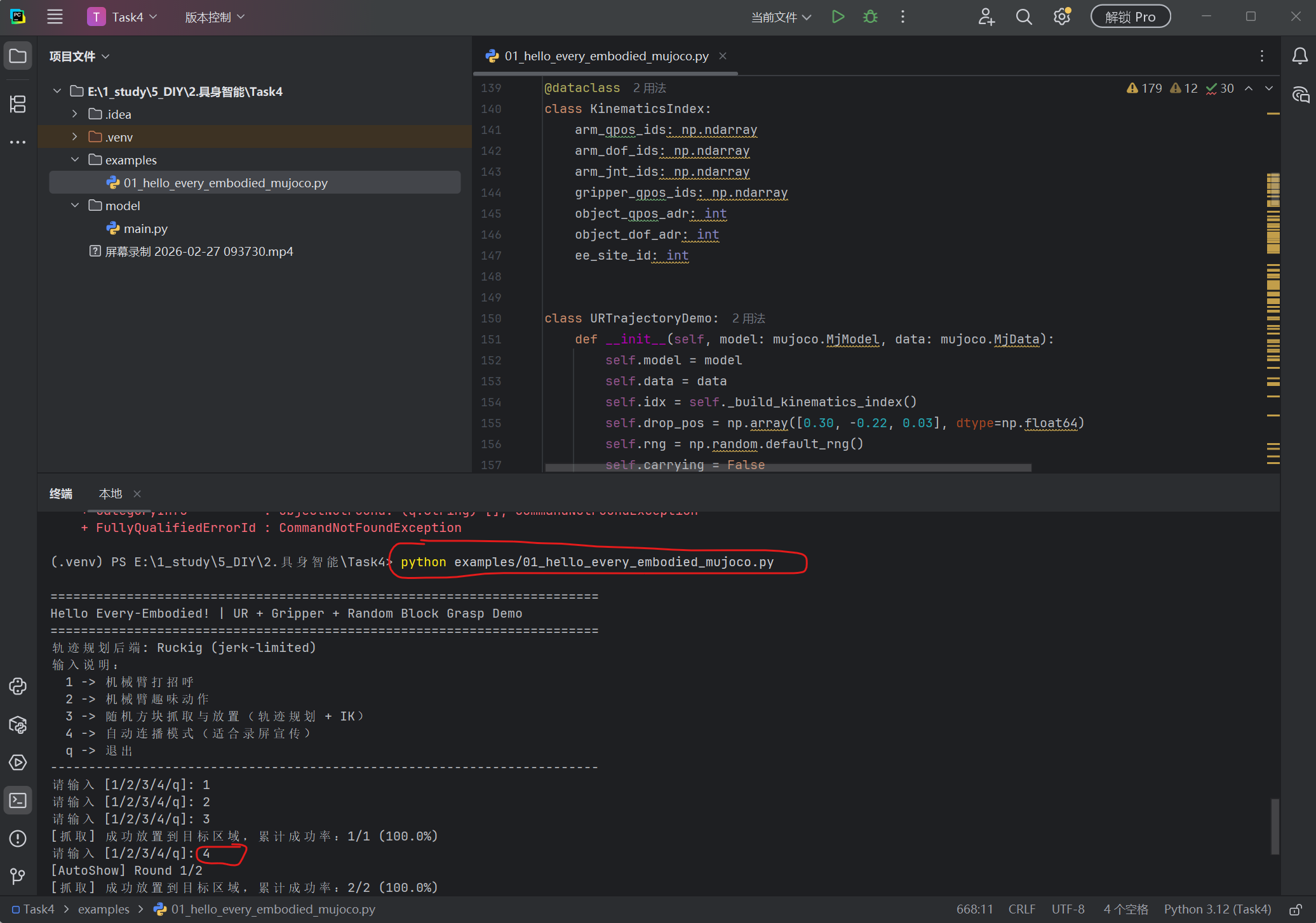Open the main hamburger menu
The width and height of the screenshot is (1316, 923).
pyautogui.click(x=55, y=17)
